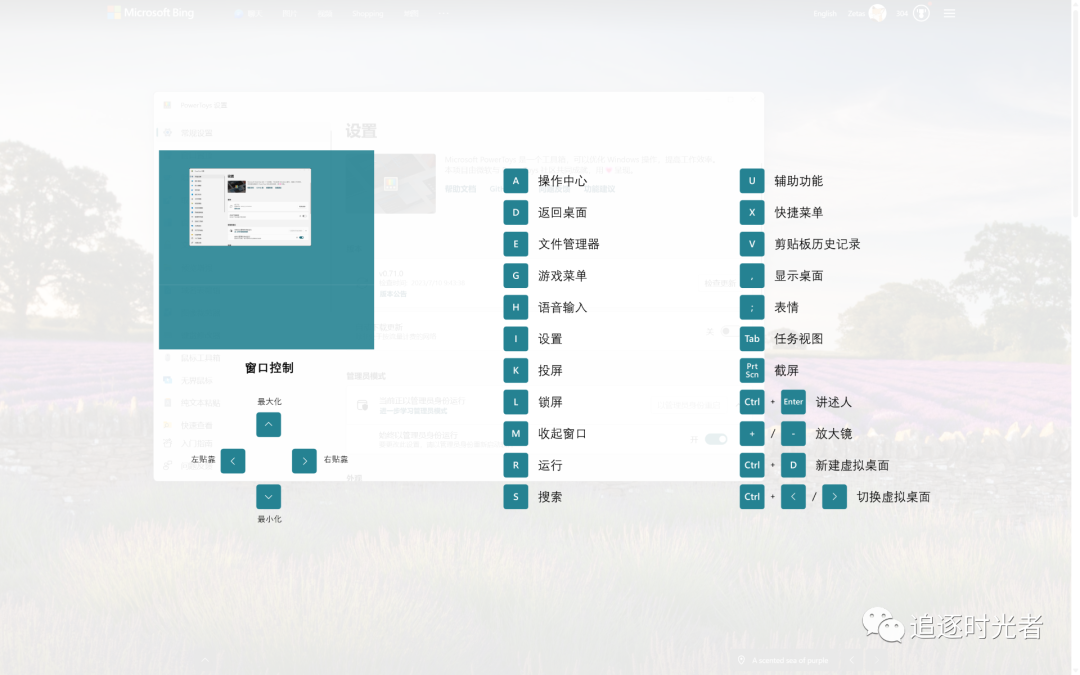Click the PowerToys logo in the settings title bar
Screen dimensions: 1080x675
pyautogui.click(x=166, y=104)
